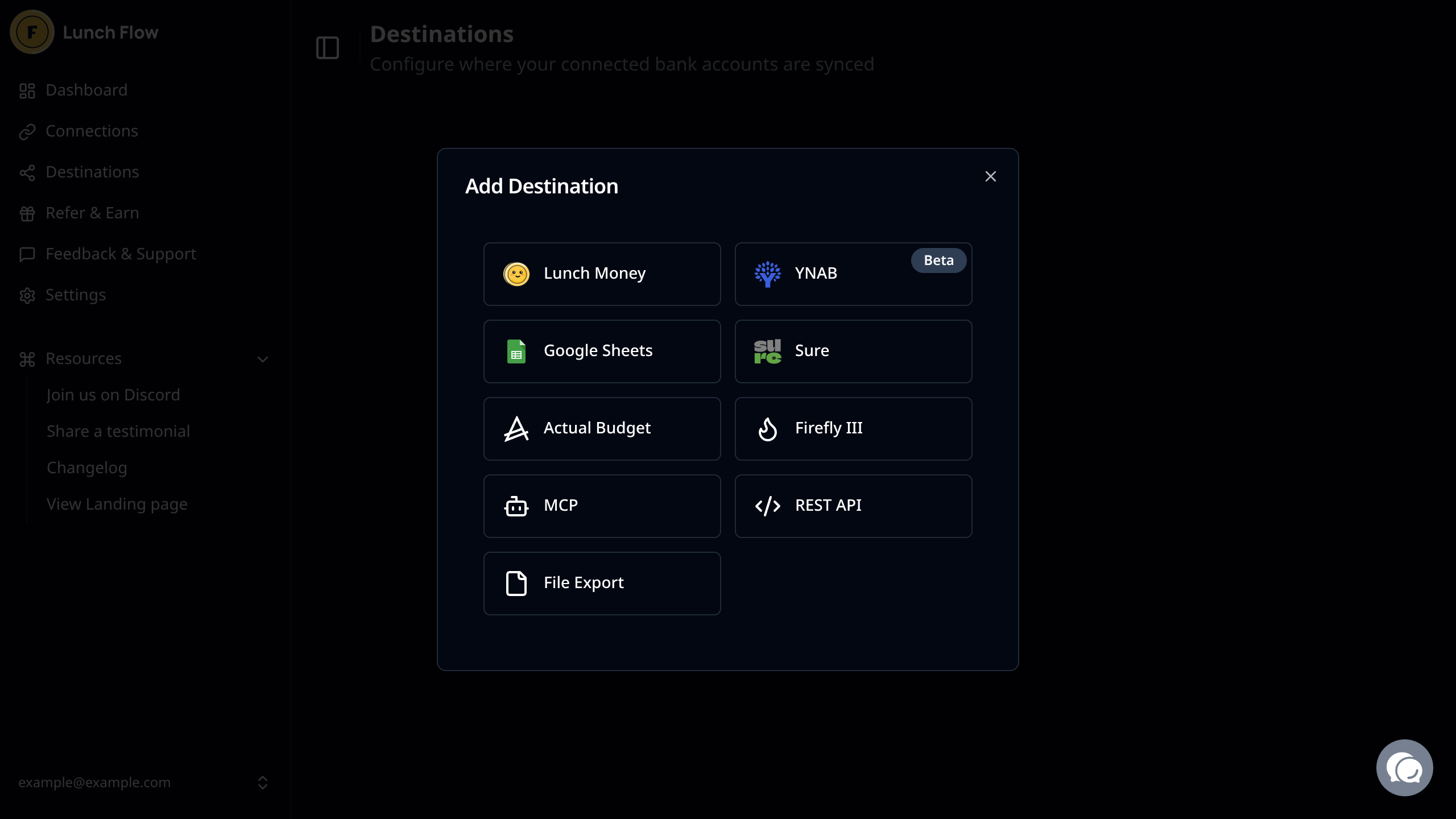Click the Refer & Earn gift icon
Image resolution: width=1456 pixels, height=819 pixels.
(27, 213)
